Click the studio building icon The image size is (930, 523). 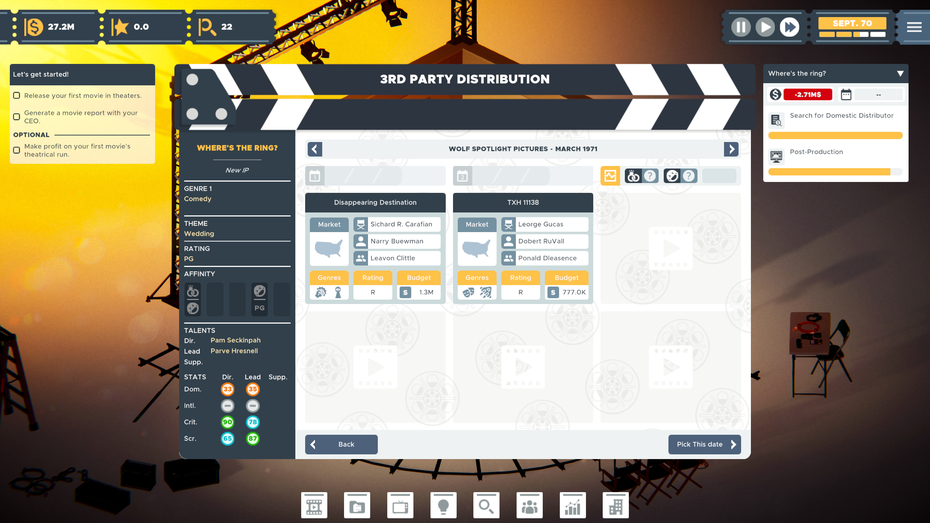615,506
